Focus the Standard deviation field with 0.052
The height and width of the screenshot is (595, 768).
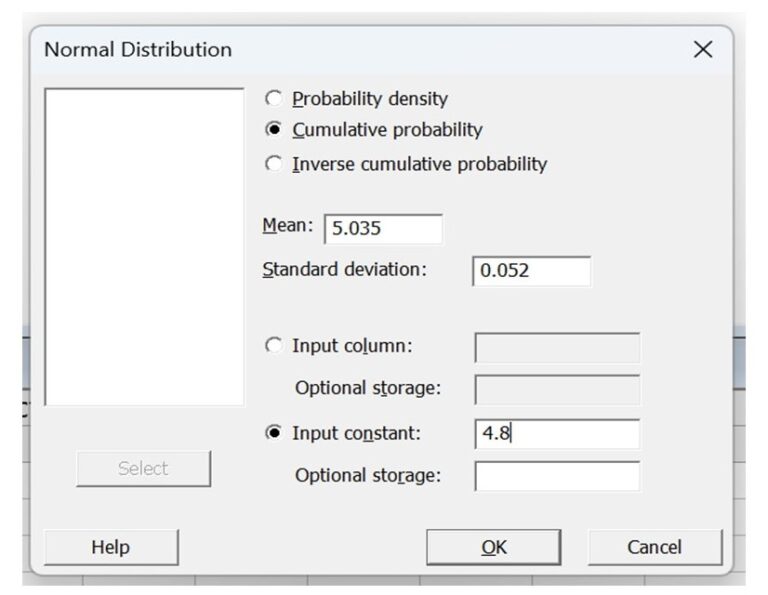coord(531,271)
